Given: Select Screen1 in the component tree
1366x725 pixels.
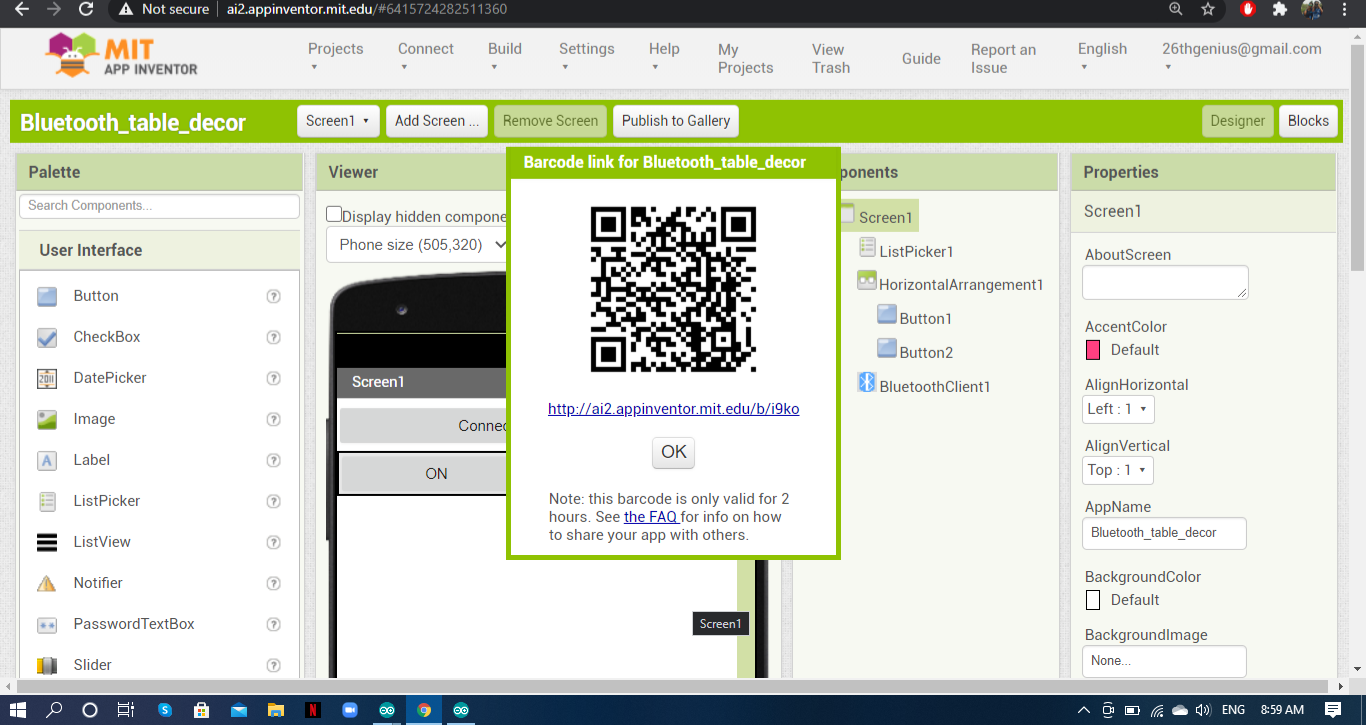Looking at the screenshot, I should [x=885, y=217].
